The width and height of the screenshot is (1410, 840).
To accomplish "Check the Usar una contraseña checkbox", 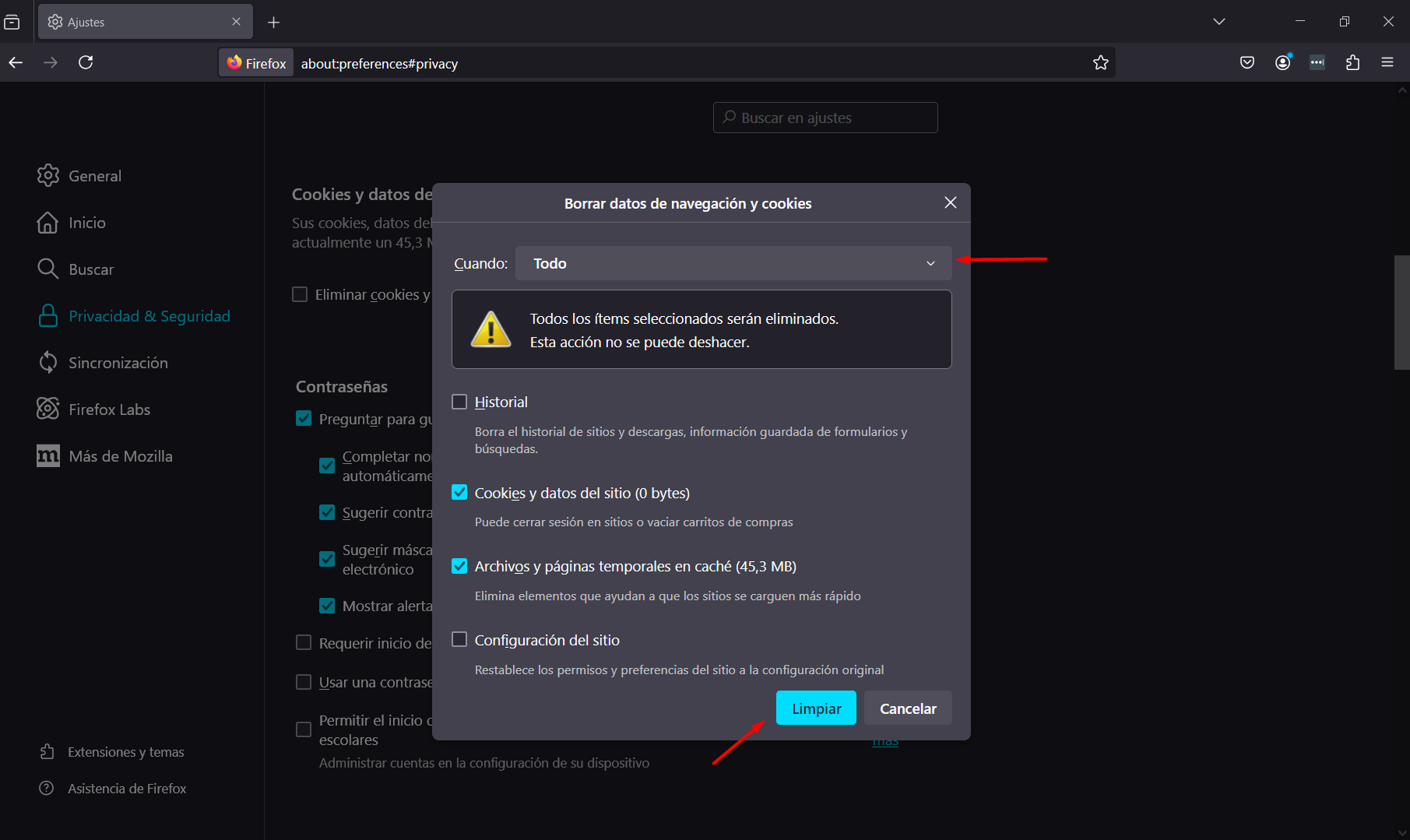I will tap(304, 682).
